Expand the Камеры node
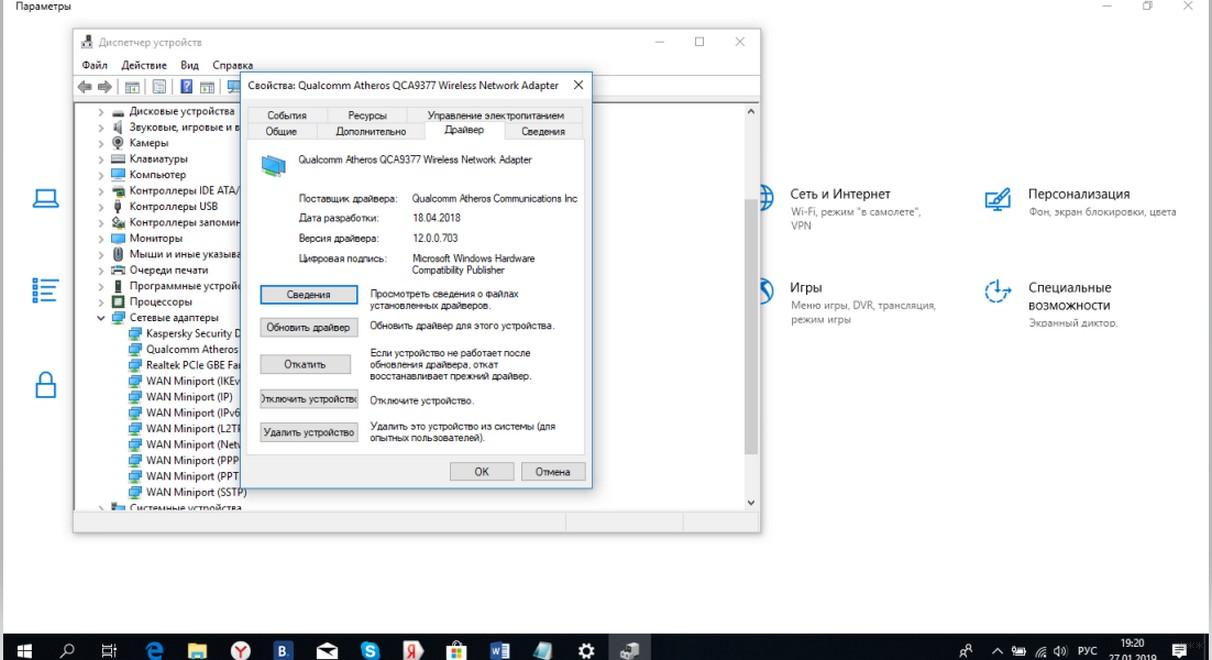Viewport: 1212px width, 660px height. [x=101, y=143]
